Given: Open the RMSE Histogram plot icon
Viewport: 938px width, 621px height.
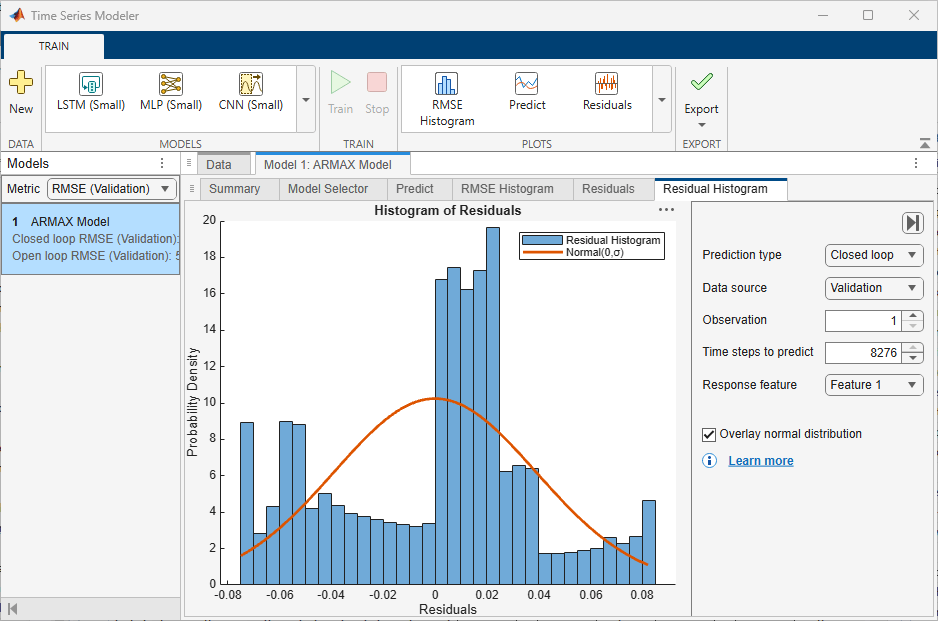Looking at the screenshot, I should coord(446,84).
